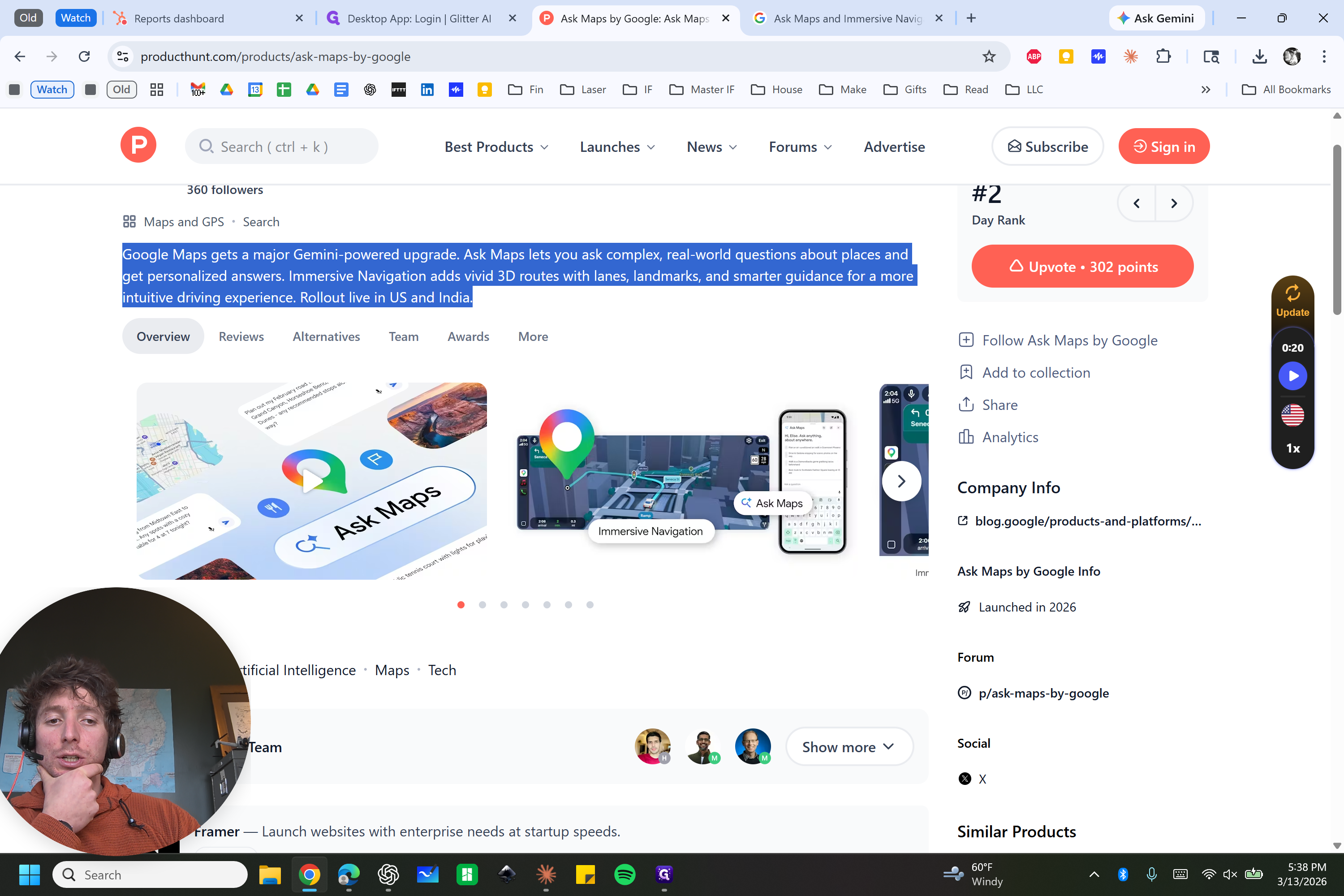Bookmark this page with the star icon
Image resolution: width=1344 pixels, height=896 pixels.
[989, 56]
